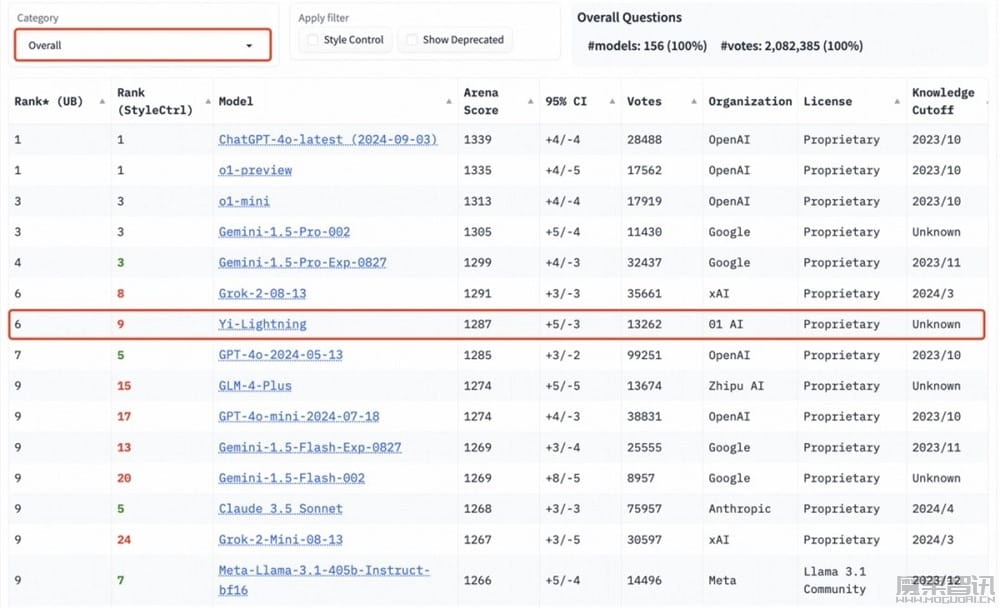
Task: Select votes value 13262
Action: (x=644, y=324)
